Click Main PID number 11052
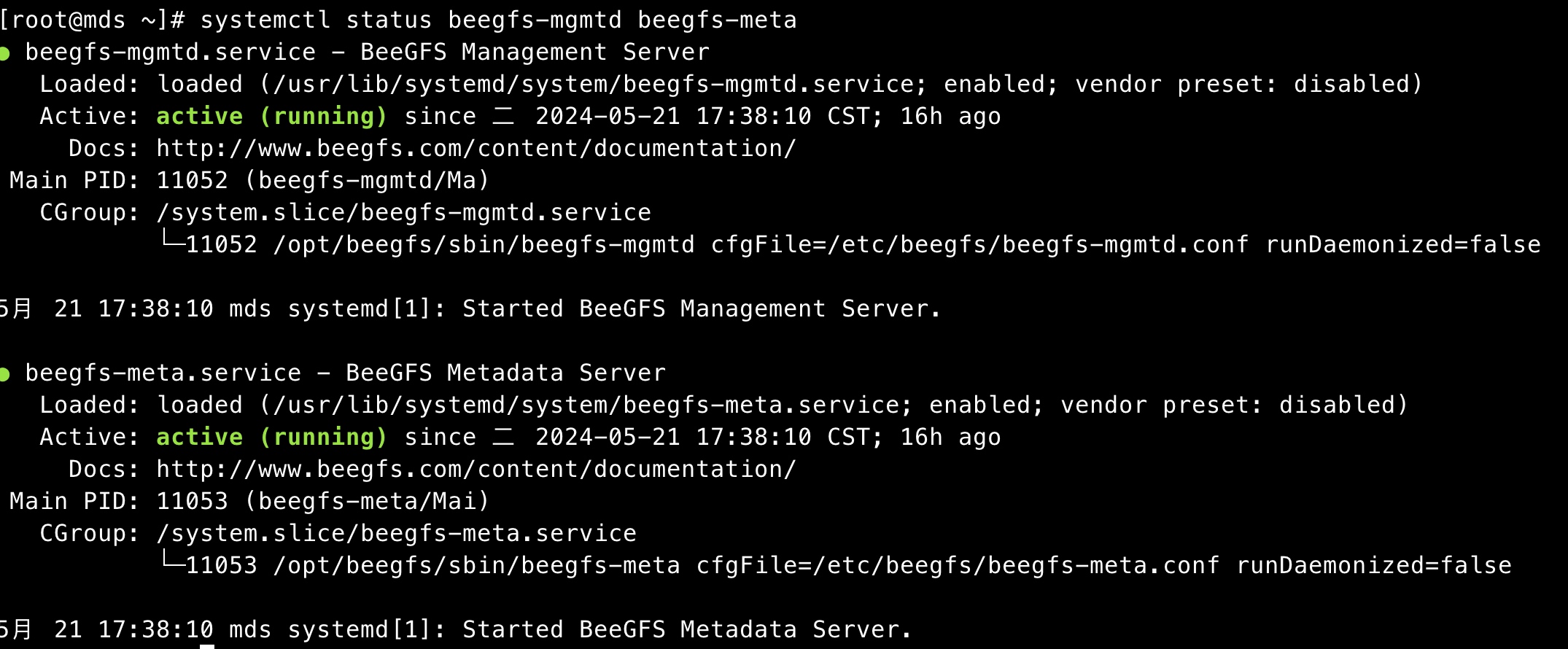Image resolution: width=1568 pixels, height=649 pixels. click(193, 180)
